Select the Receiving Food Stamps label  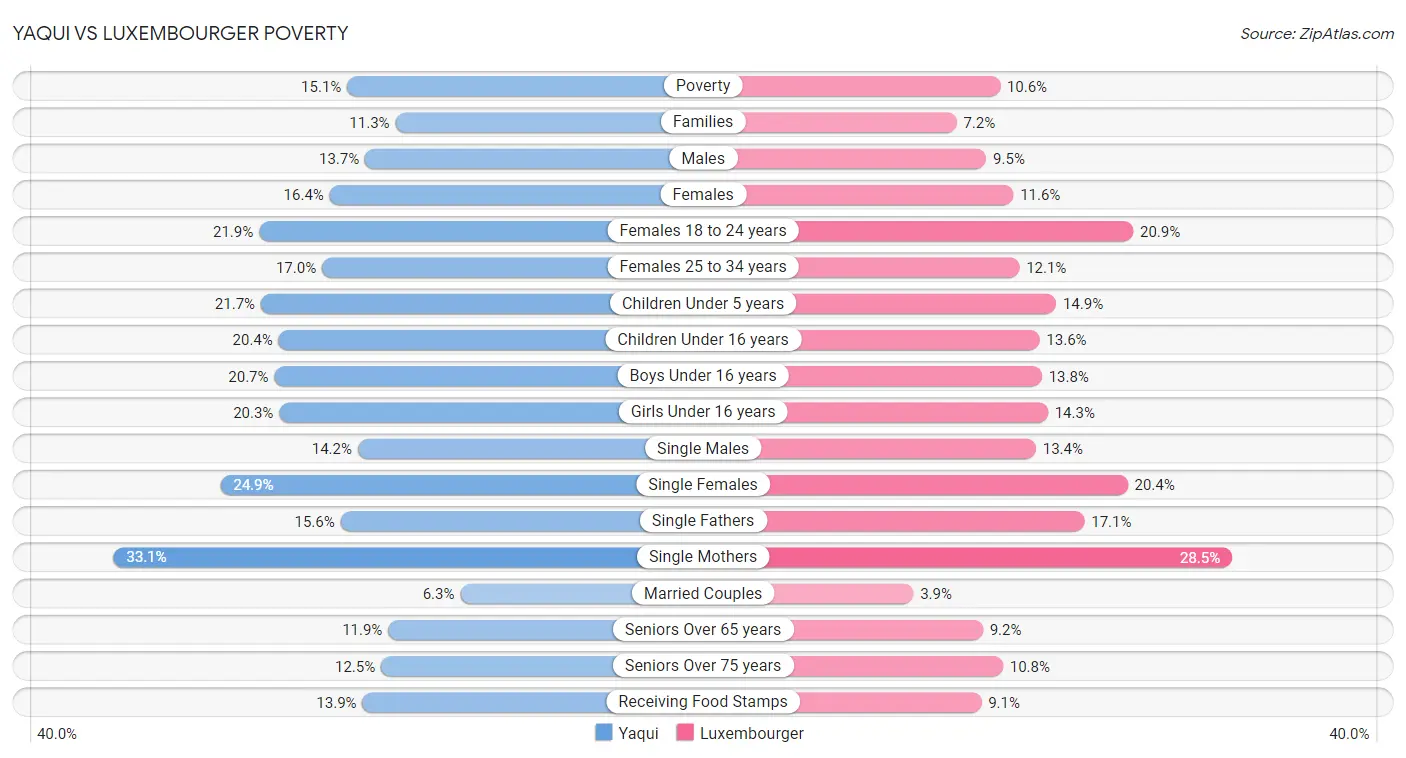click(x=703, y=702)
